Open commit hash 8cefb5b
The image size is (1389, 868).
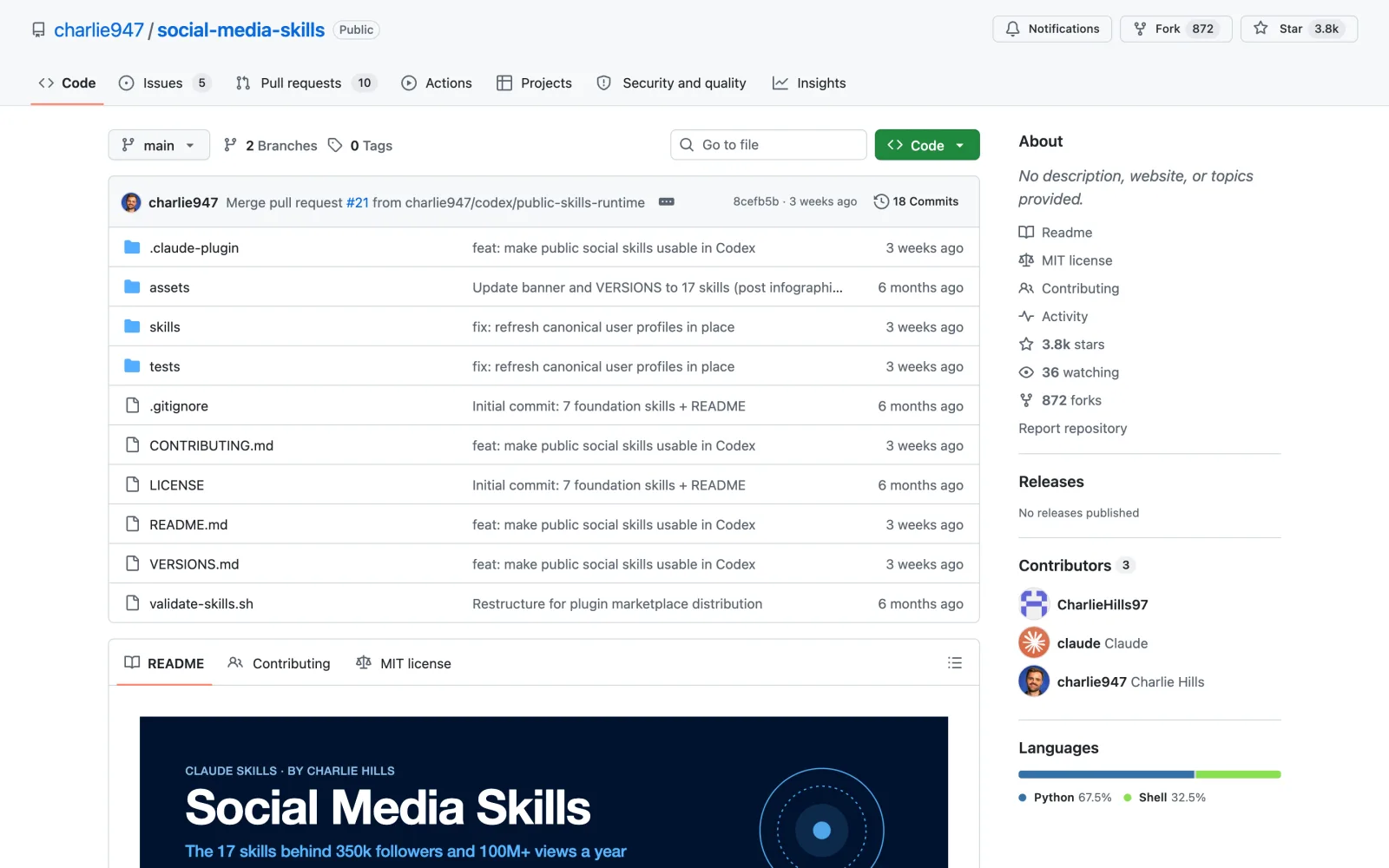[756, 201]
